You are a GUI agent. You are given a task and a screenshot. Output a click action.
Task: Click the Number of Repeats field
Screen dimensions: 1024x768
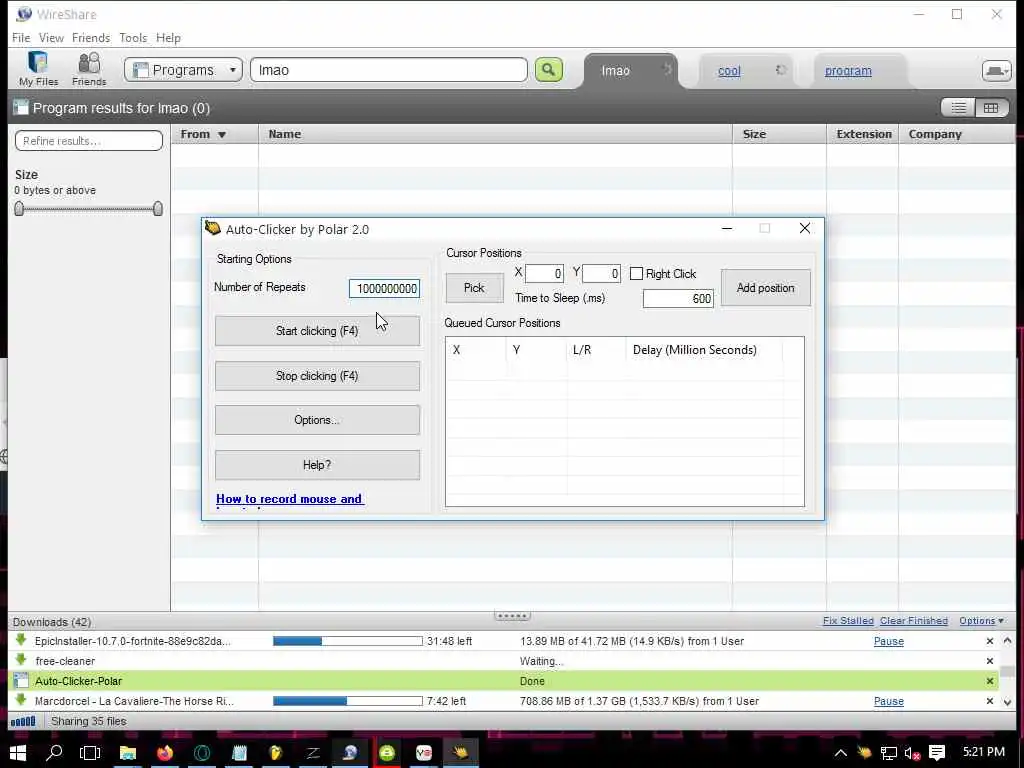(x=384, y=289)
